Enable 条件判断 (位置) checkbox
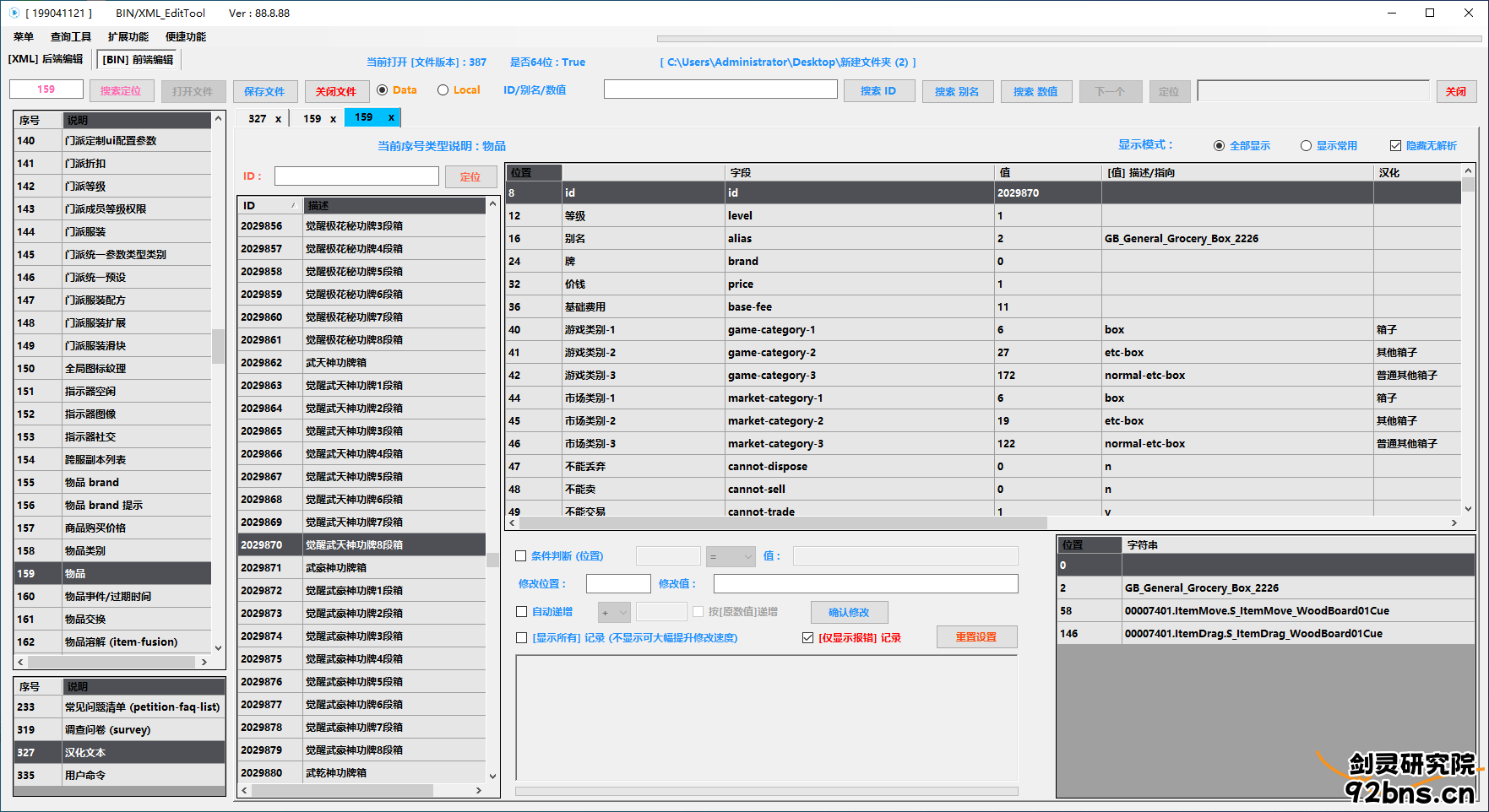 point(521,556)
